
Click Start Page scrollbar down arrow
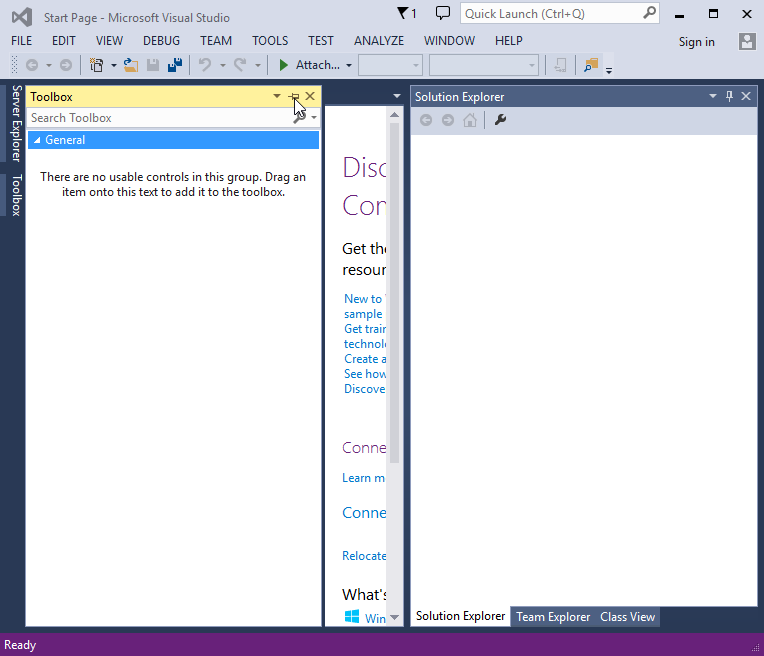pos(395,617)
